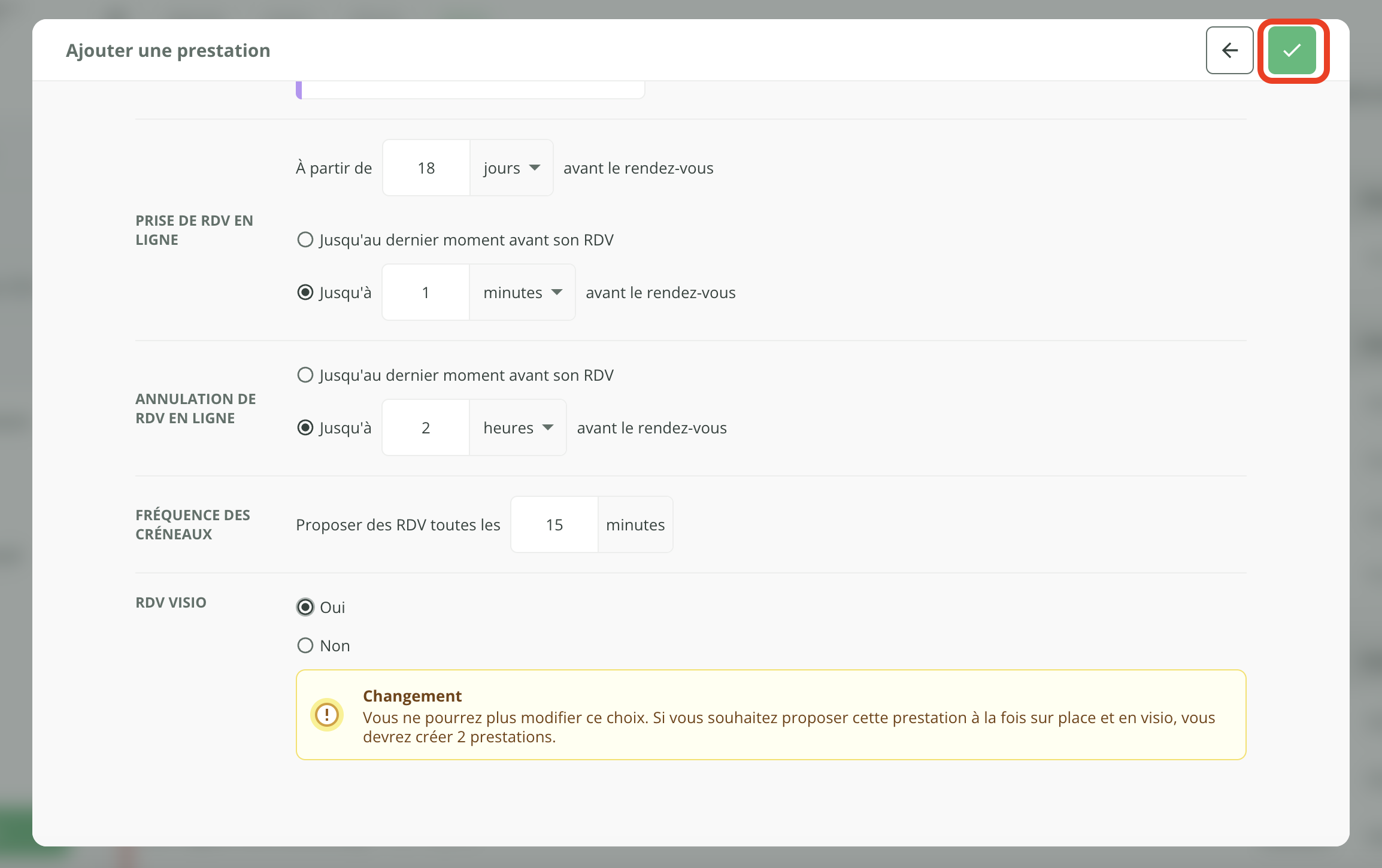Click the booking deadline '1' input field
1382x868 pixels.
coord(426,293)
